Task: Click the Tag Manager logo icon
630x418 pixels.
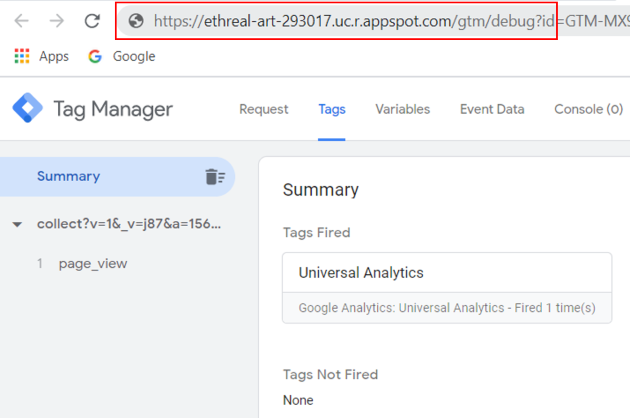Action: (27, 108)
